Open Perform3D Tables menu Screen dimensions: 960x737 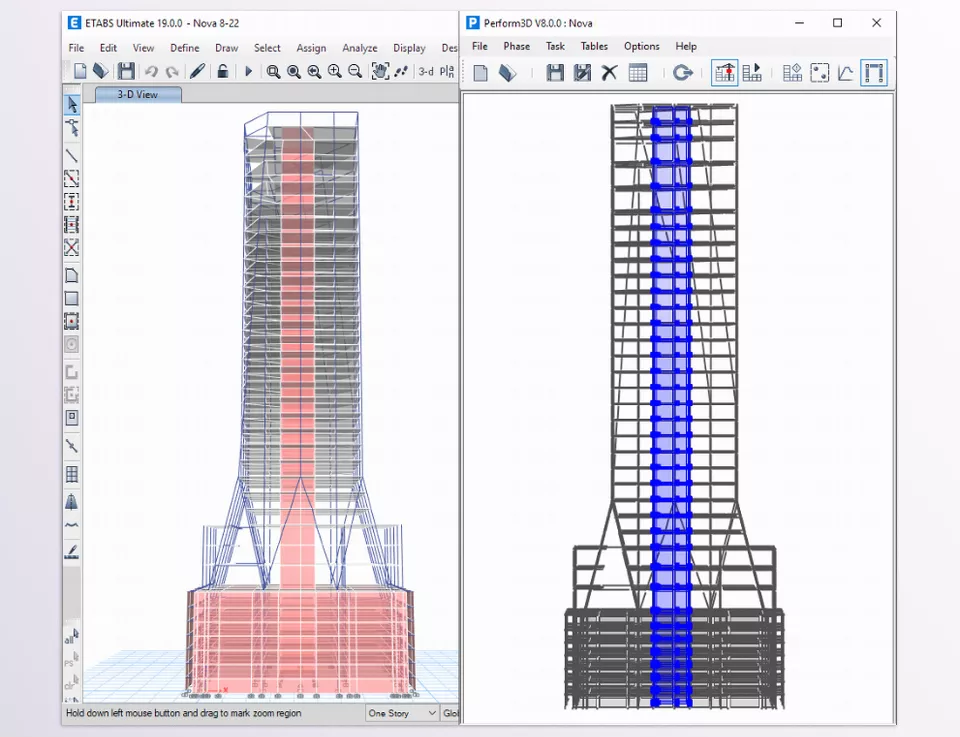click(594, 47)
